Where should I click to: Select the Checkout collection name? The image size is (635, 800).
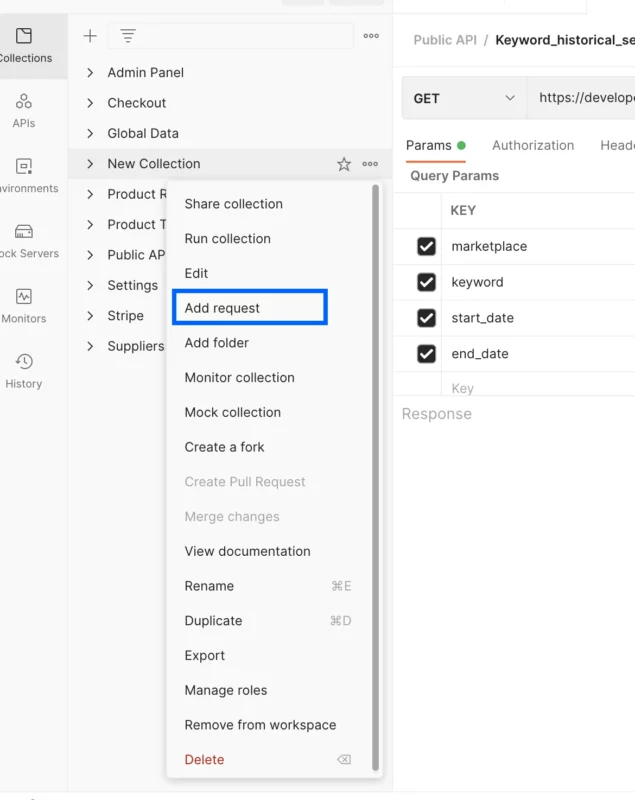pos(137,103)
